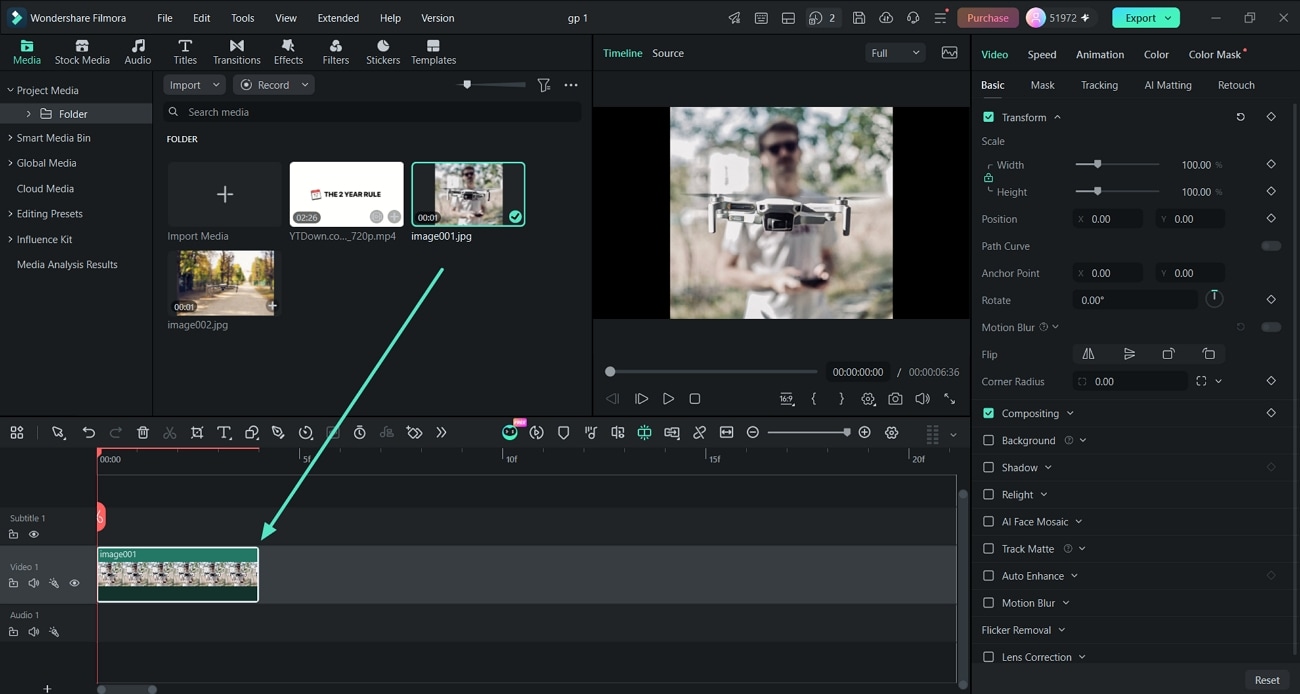Open the Transitions panel
Screen dimensions: 1300x694
click(x=236, y=52)
